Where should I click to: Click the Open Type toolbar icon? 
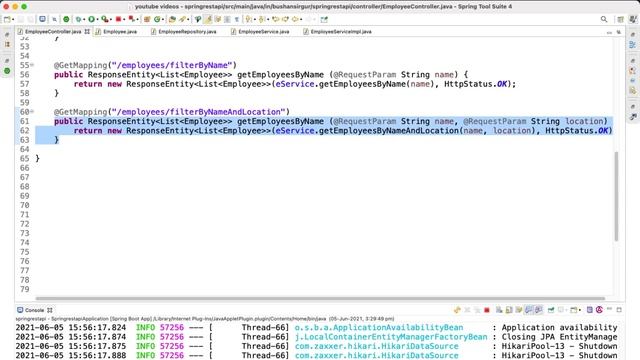tap(172, 19)
